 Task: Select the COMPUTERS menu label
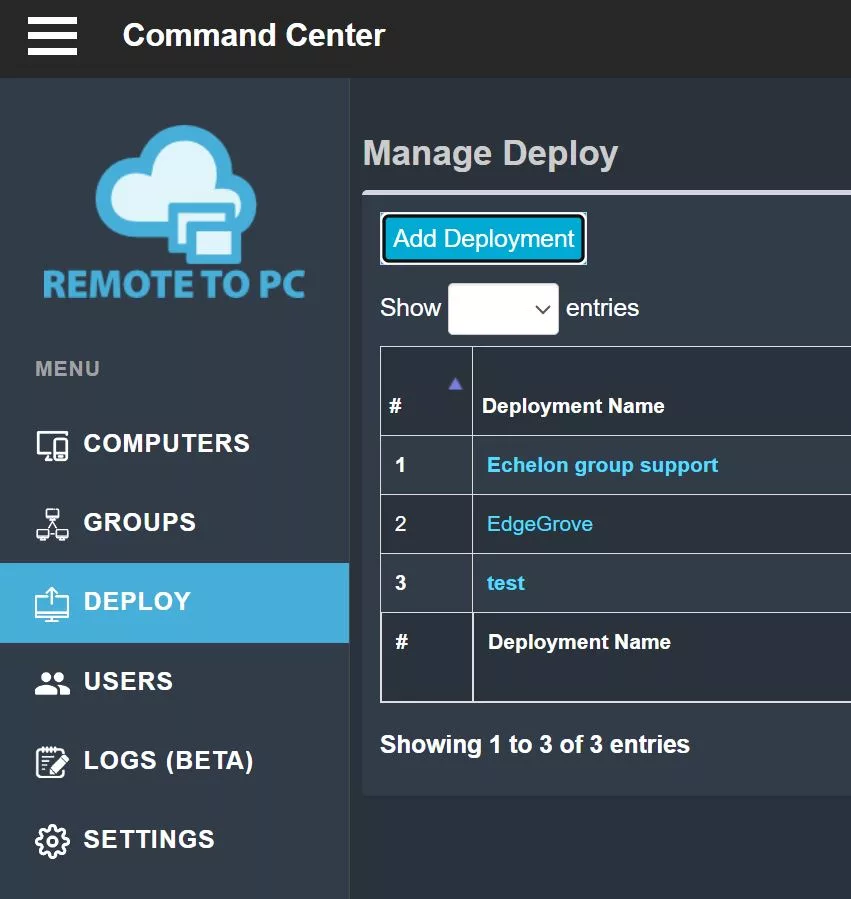click(166, 444)
